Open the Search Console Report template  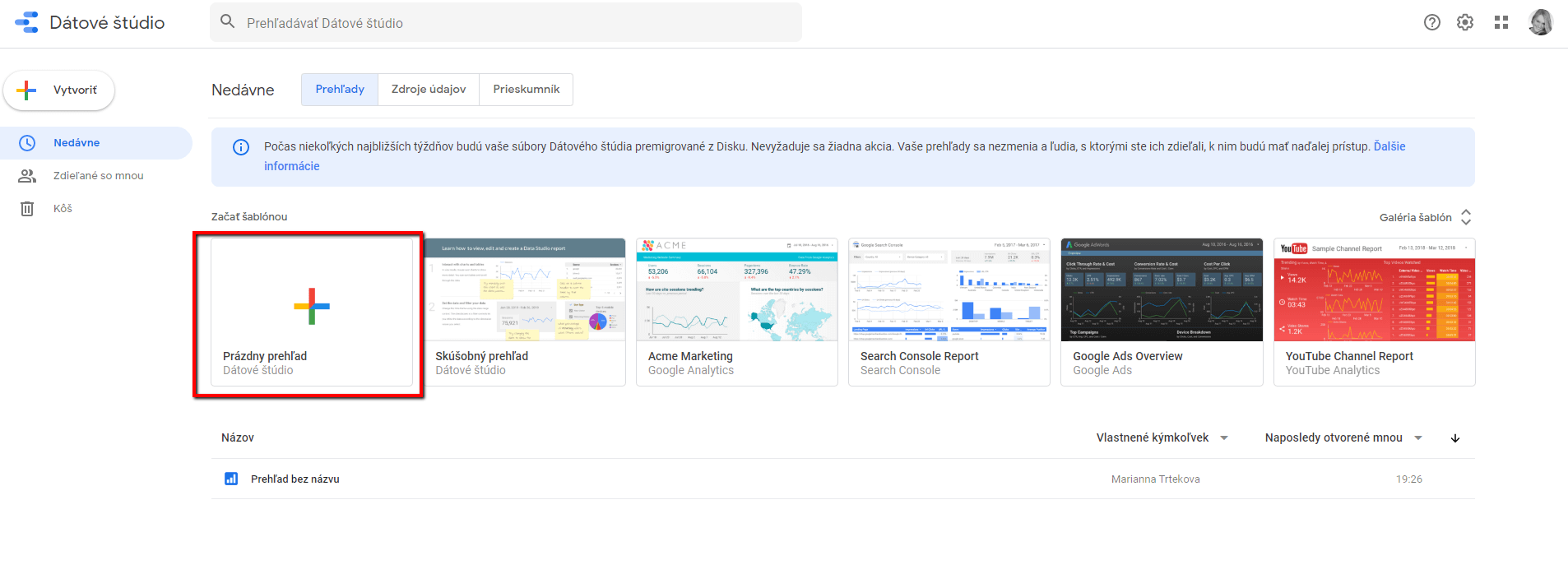point(949,312)
